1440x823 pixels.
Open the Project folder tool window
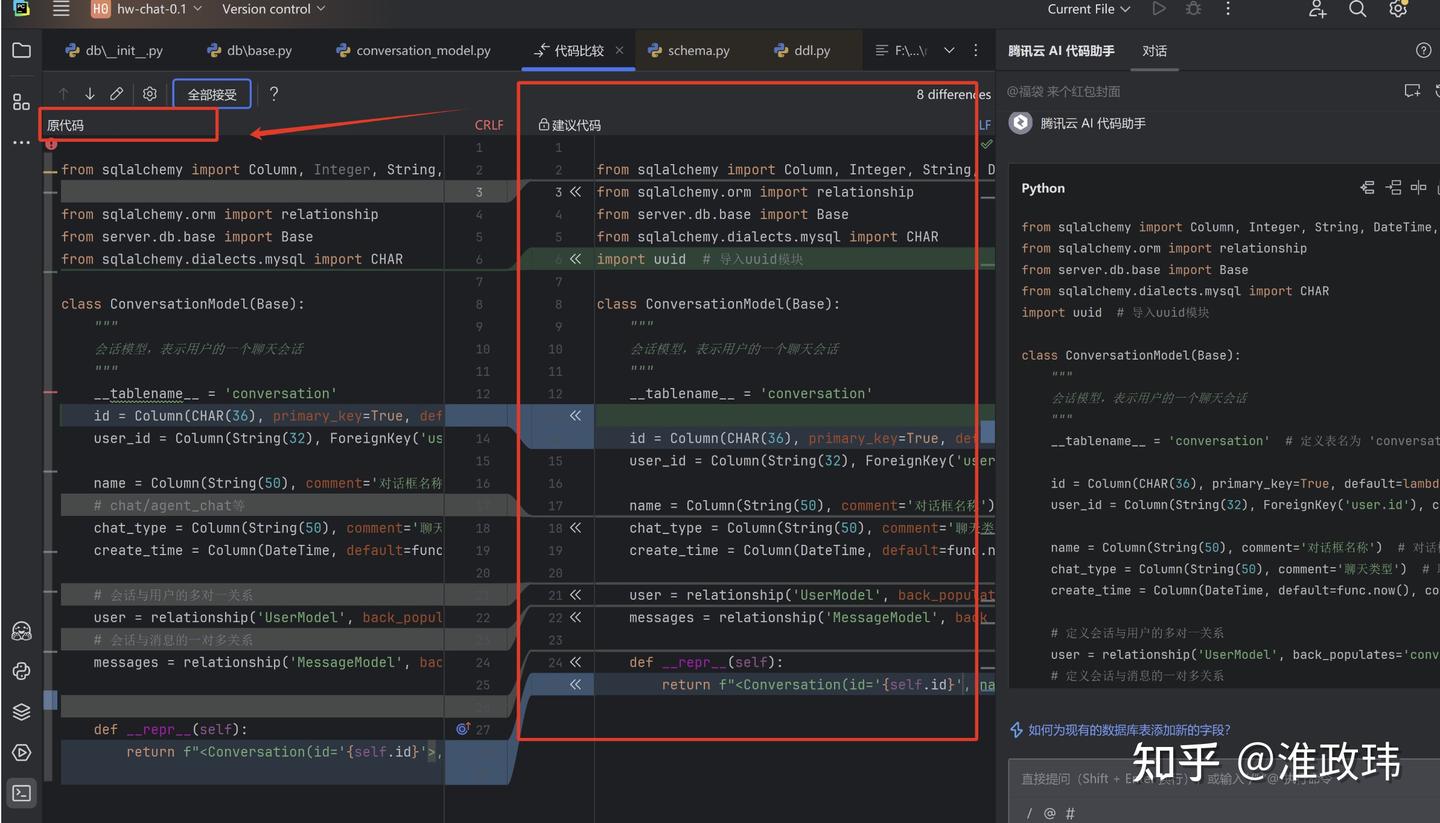21,51
